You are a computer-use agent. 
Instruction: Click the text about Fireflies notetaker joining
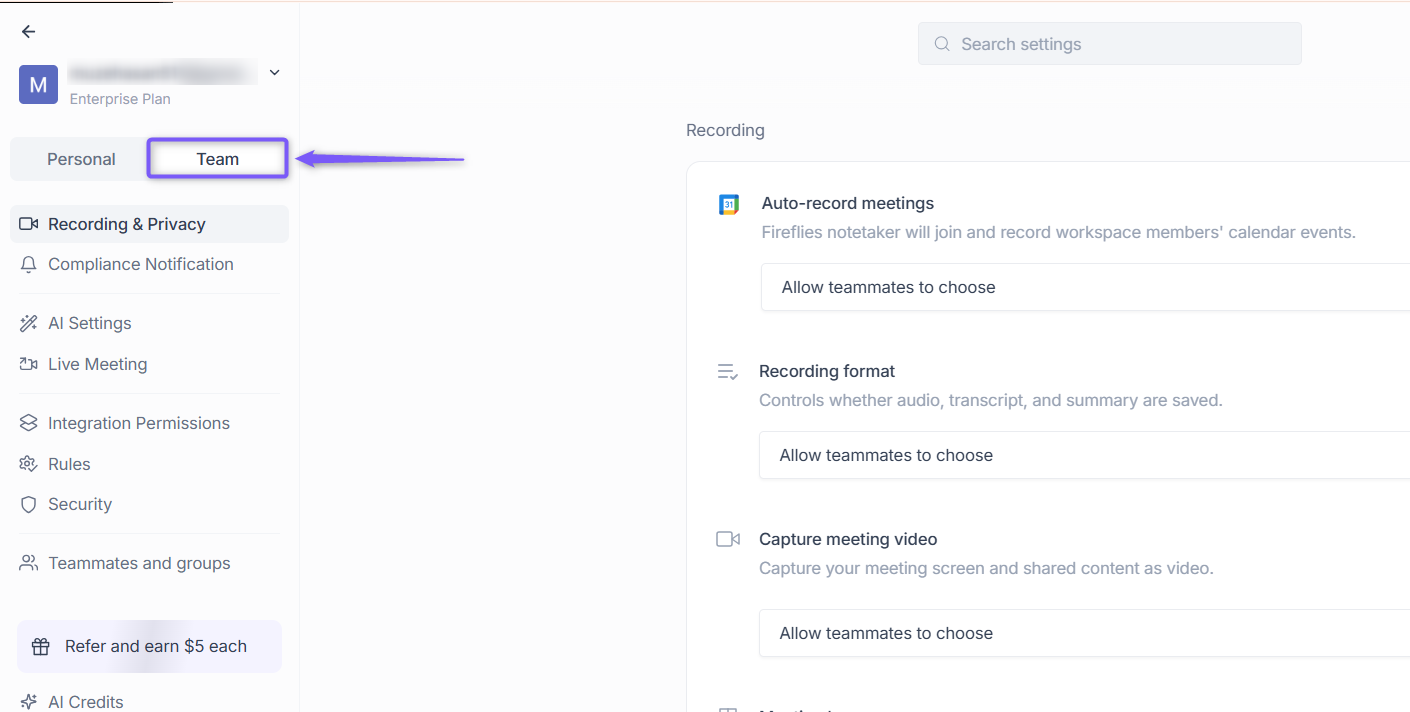(x=1058, y=233)
